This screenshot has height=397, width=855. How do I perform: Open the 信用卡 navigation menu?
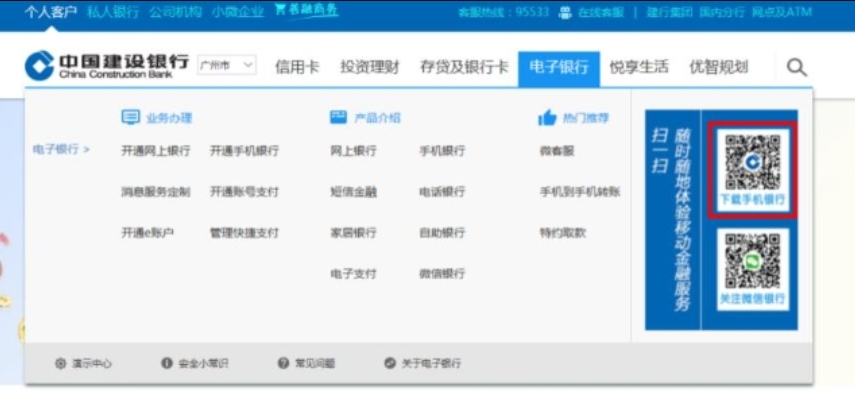pyautogui.click(x=297, y=67)
